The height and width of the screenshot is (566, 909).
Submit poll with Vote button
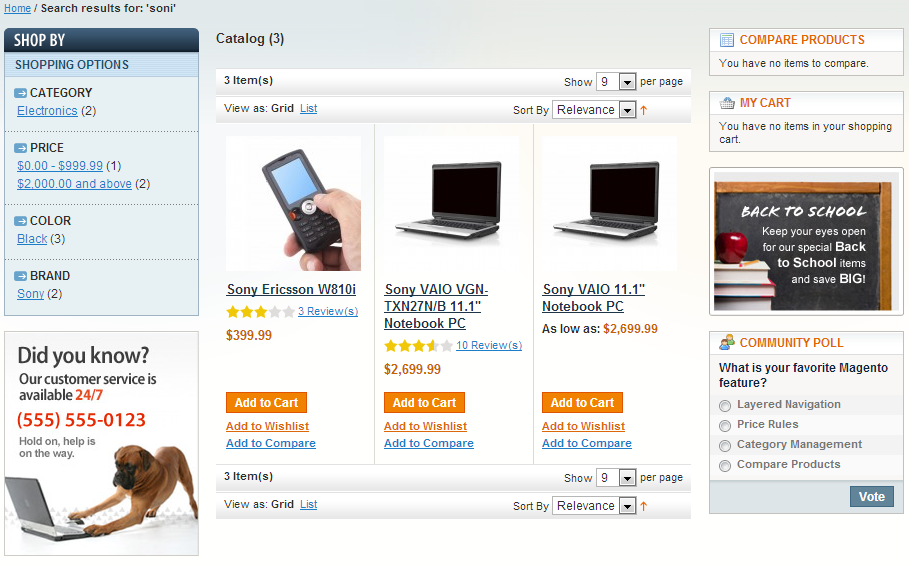click(x=871, y=497)
